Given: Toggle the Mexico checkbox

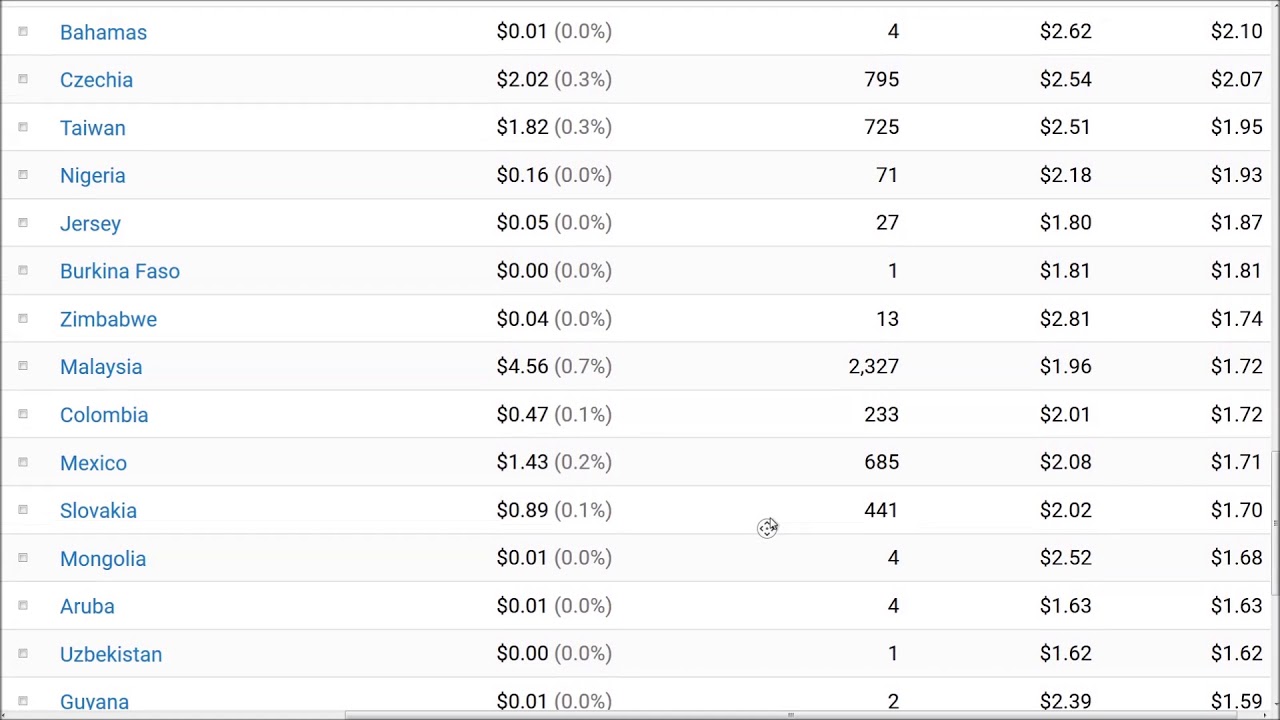Looking at the screenshot, I should pos(23,463).
